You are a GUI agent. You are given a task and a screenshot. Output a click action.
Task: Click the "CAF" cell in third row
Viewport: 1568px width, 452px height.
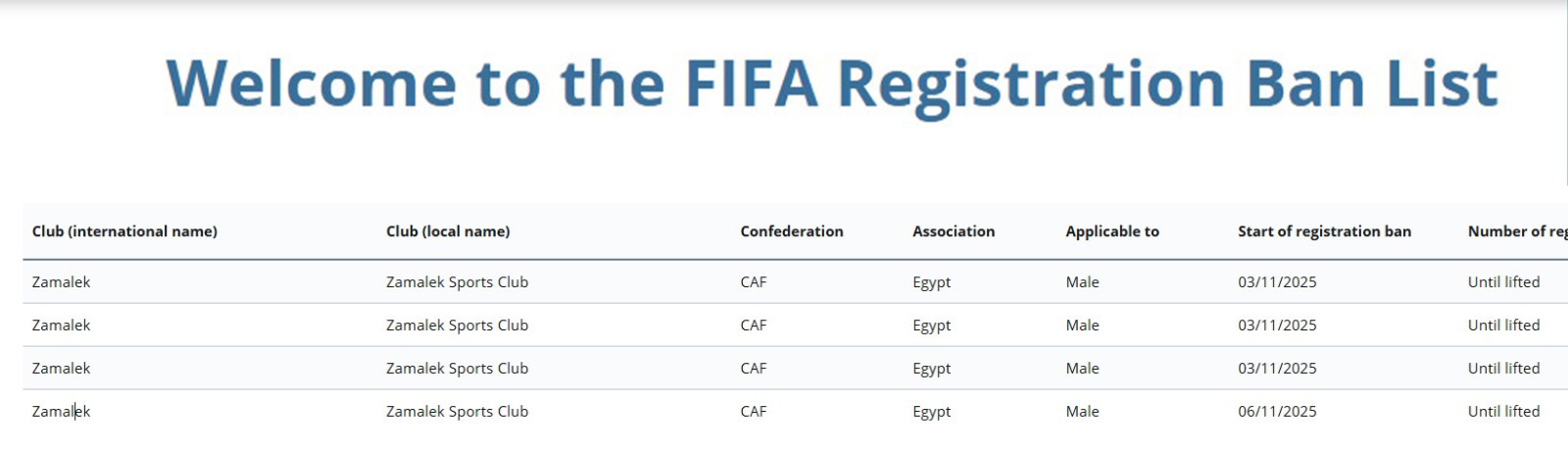click(754, 369)
